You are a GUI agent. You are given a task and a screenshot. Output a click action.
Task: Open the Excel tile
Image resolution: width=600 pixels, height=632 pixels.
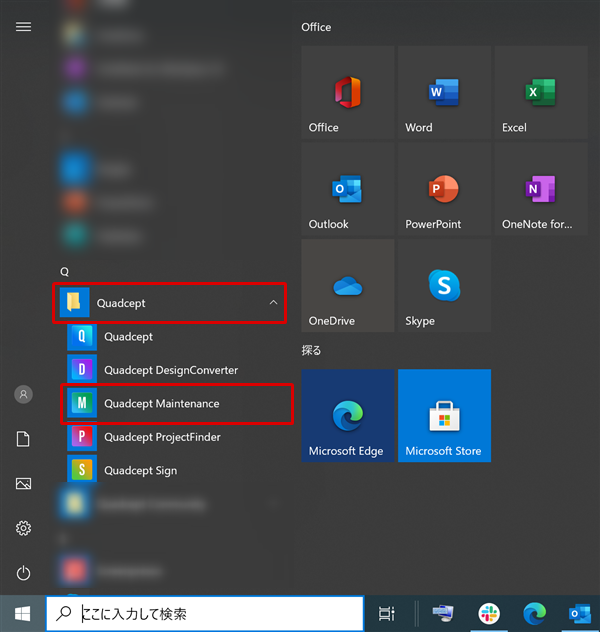click(541, 92)
